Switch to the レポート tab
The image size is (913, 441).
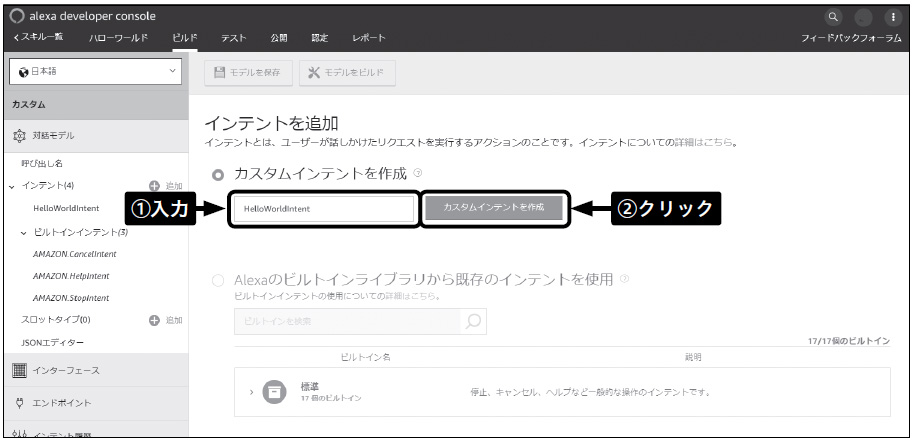(369, 38)
